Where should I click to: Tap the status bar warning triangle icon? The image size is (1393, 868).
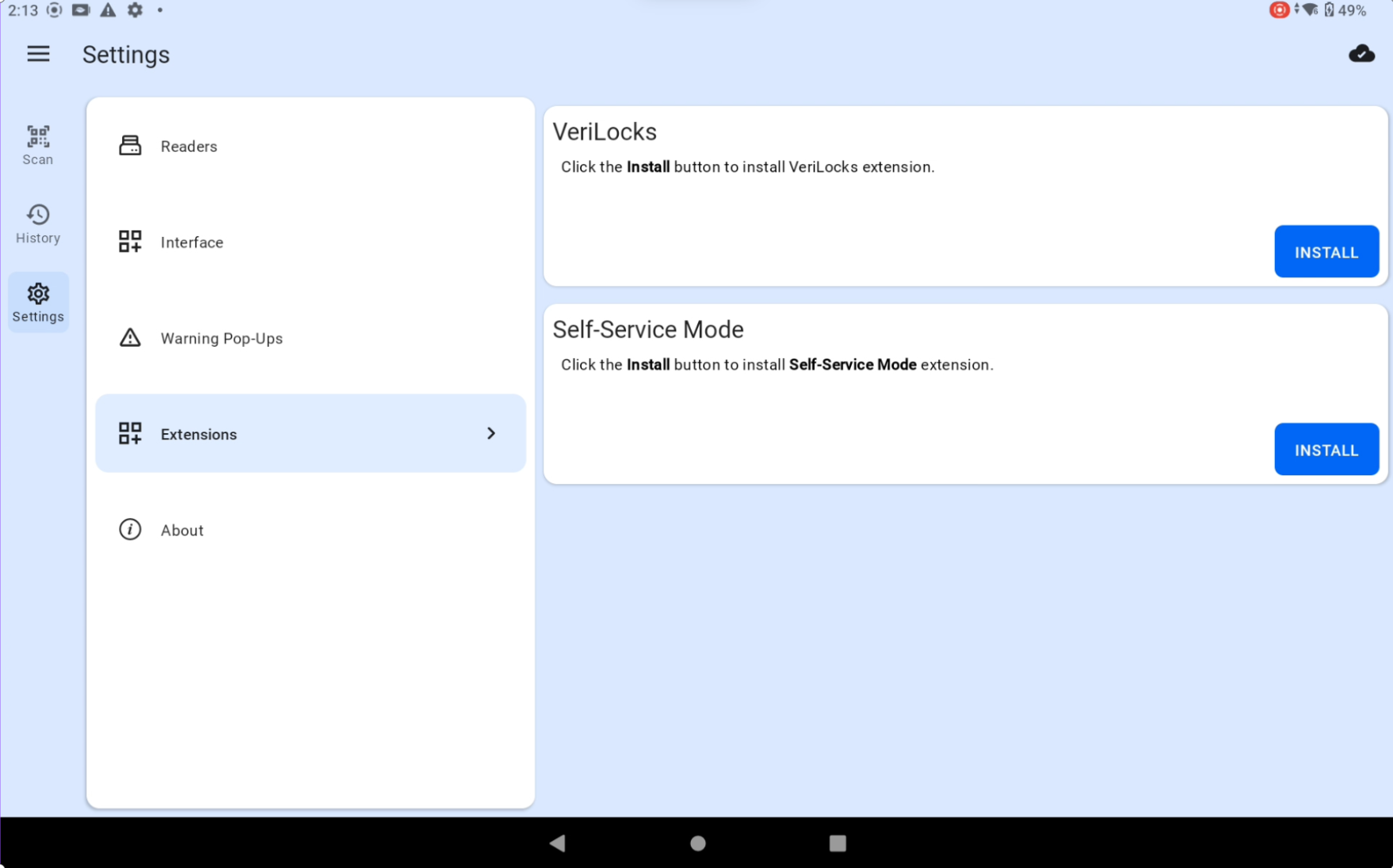point(108,10)
